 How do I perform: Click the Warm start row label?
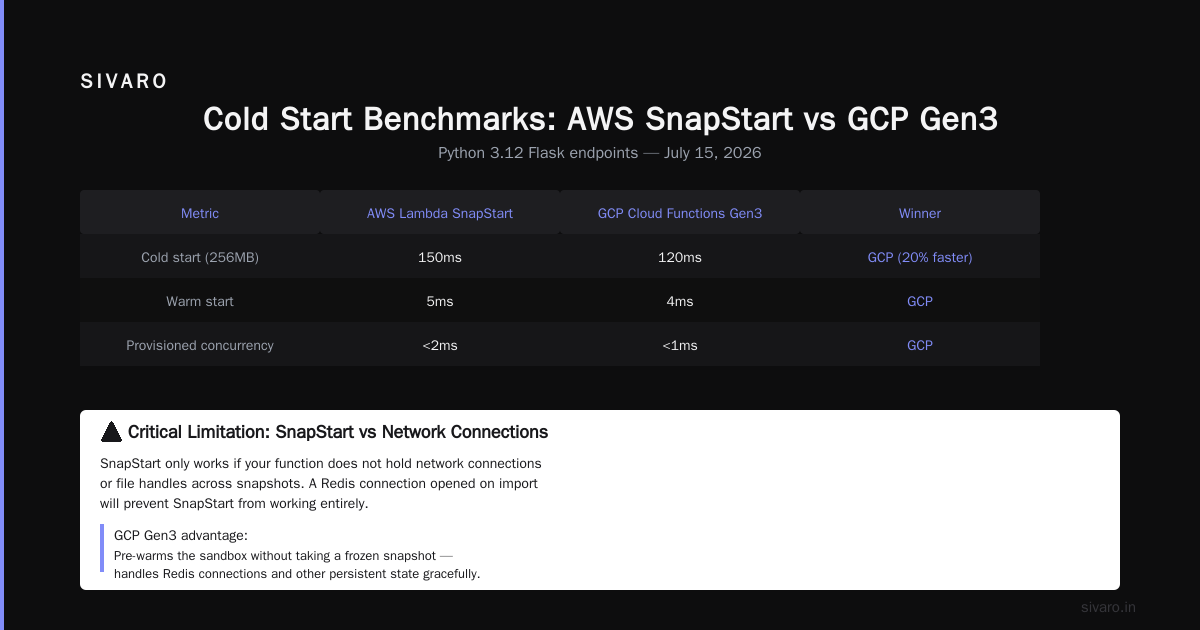pyautogui.click(x=200, y=301)
